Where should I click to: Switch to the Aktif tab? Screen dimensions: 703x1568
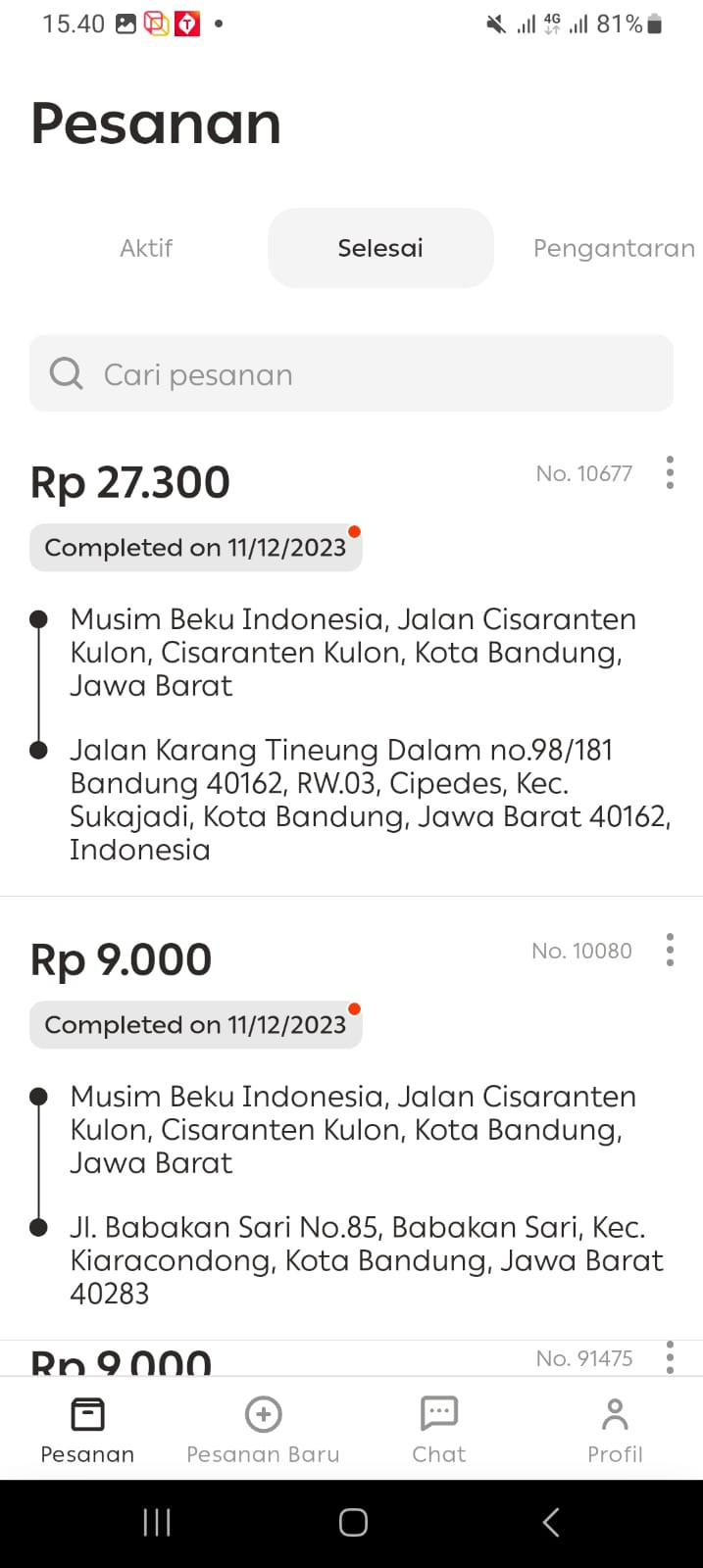(146, 248)
